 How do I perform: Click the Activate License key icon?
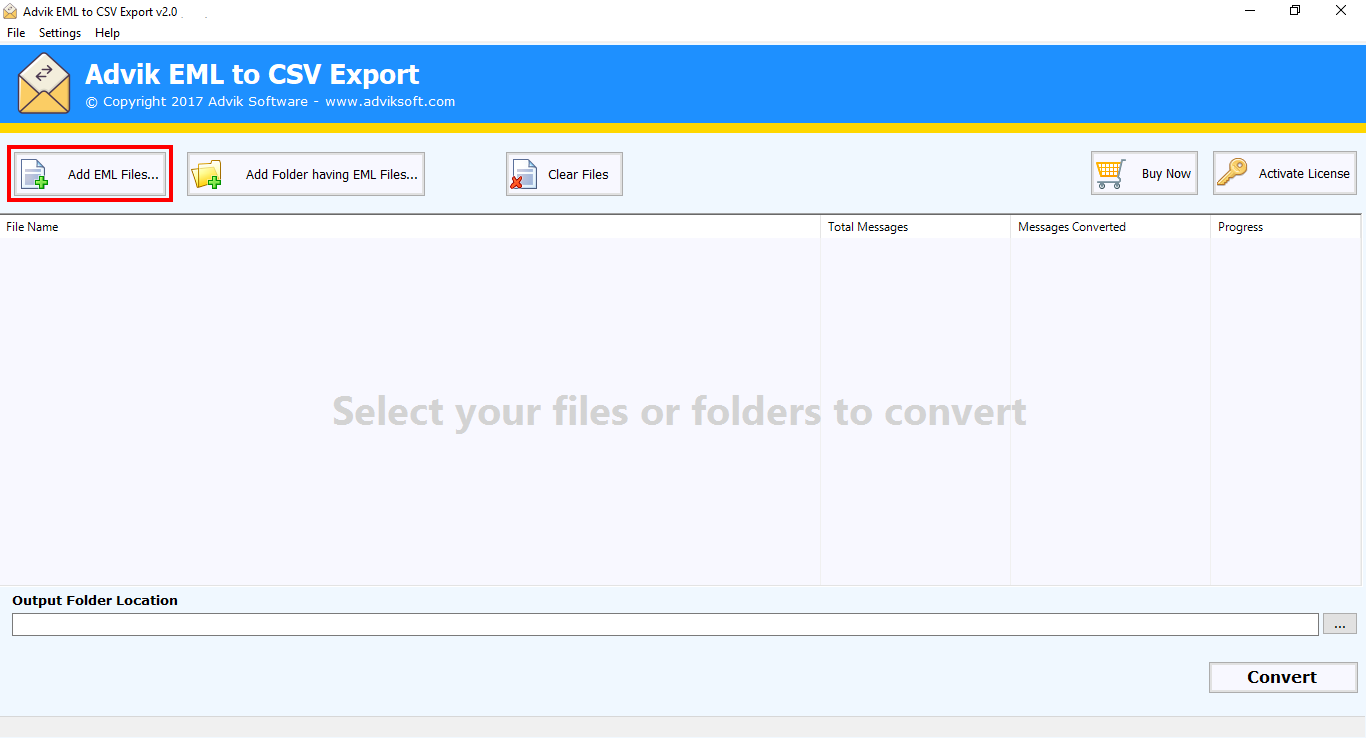click(x=1232, y=173)
